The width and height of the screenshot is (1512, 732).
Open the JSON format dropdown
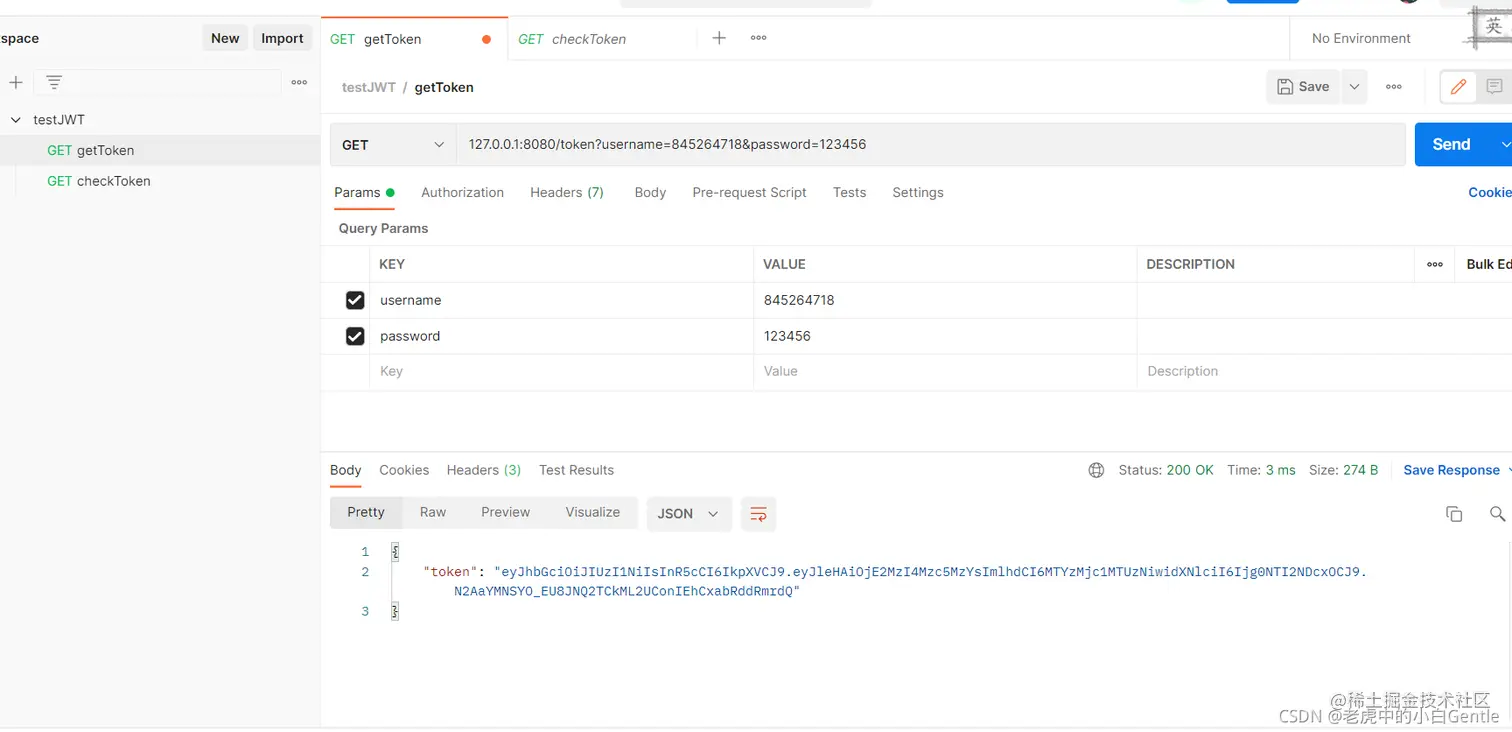point(689,514)
